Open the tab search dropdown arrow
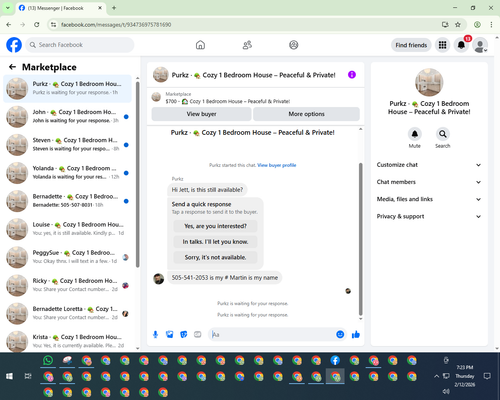This screenshot has width=500, height=400. [x=8, y=8]
